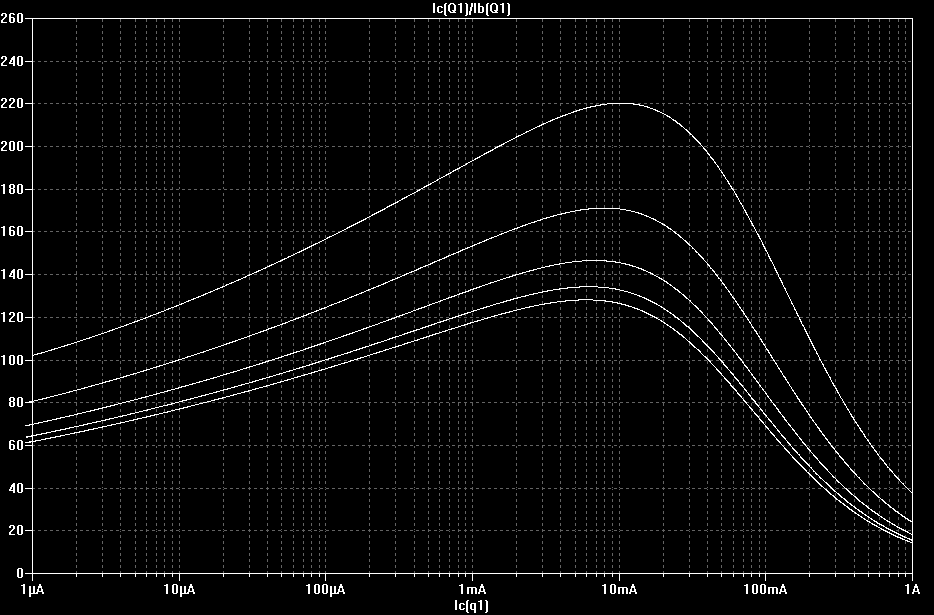Click the 120 vertical axis label
This screenshot has height=615, width=934.
coord(12,318)
